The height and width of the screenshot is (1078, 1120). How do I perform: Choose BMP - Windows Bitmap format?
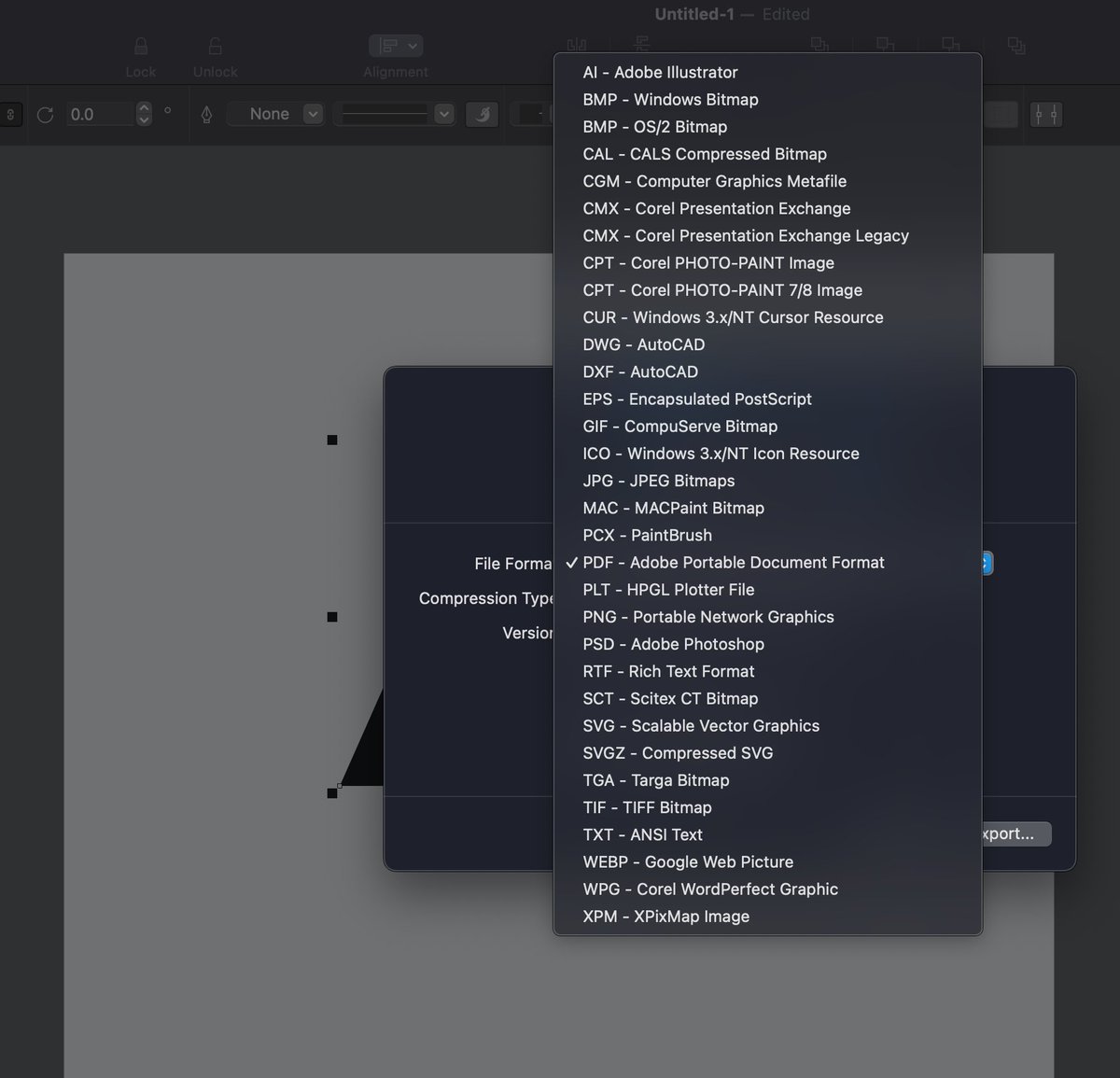click(767, 99)
